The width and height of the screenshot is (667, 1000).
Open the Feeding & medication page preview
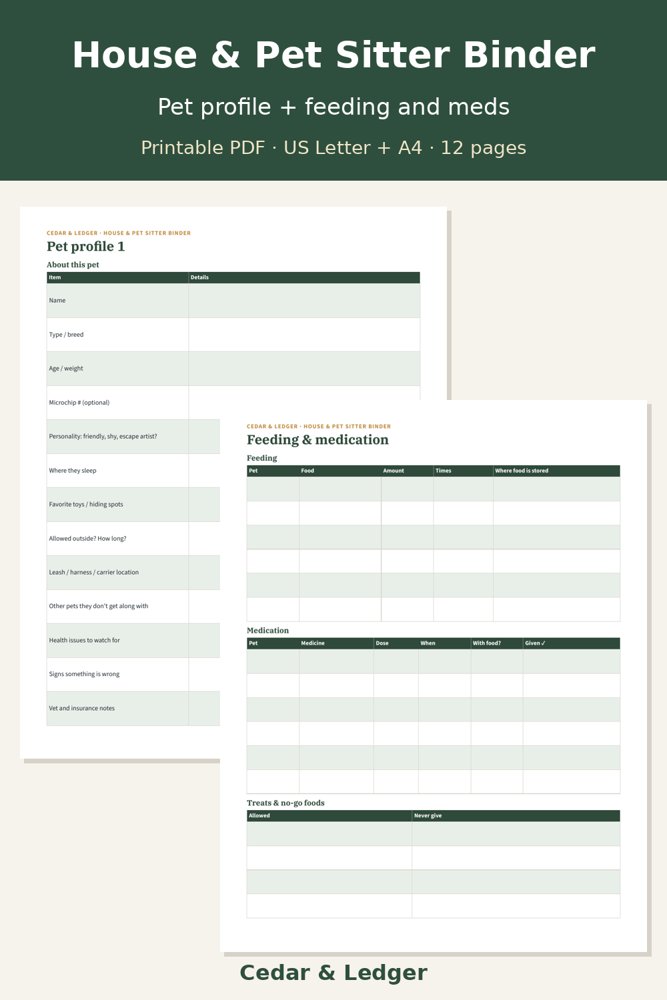[x=434, y=676]
